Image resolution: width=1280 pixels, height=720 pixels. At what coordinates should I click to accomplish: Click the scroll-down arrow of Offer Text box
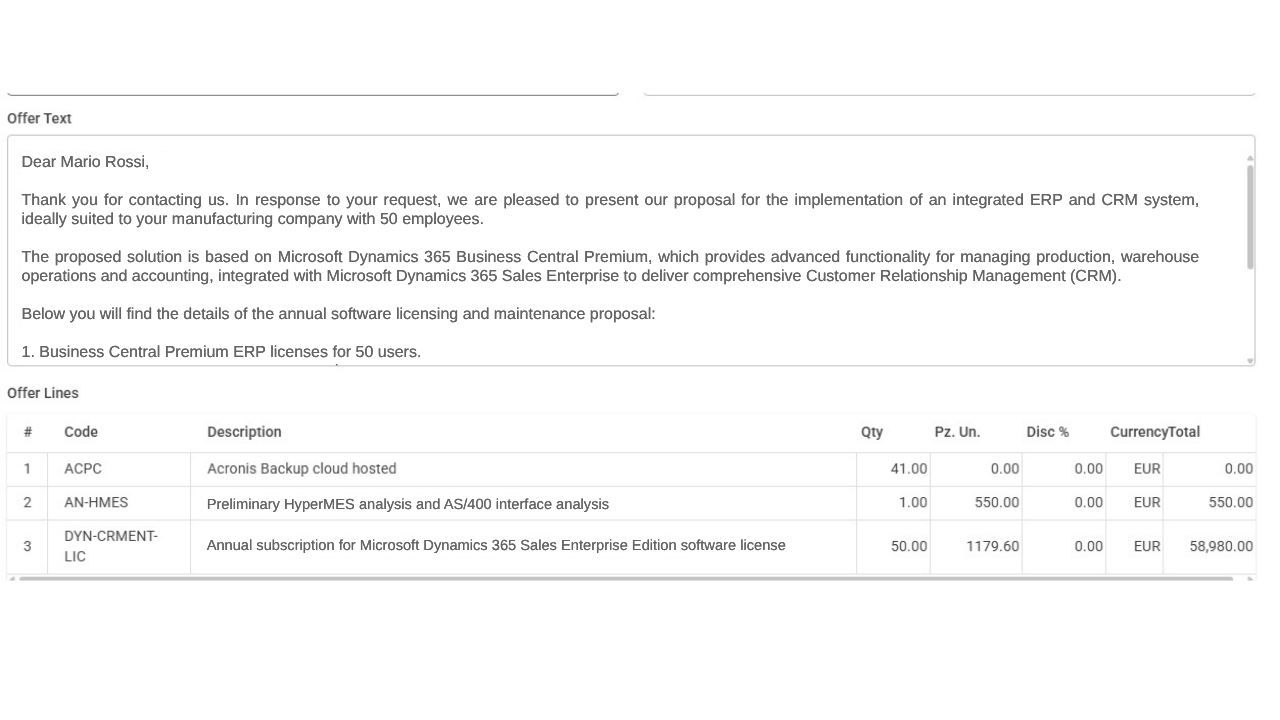(1250, 361)
